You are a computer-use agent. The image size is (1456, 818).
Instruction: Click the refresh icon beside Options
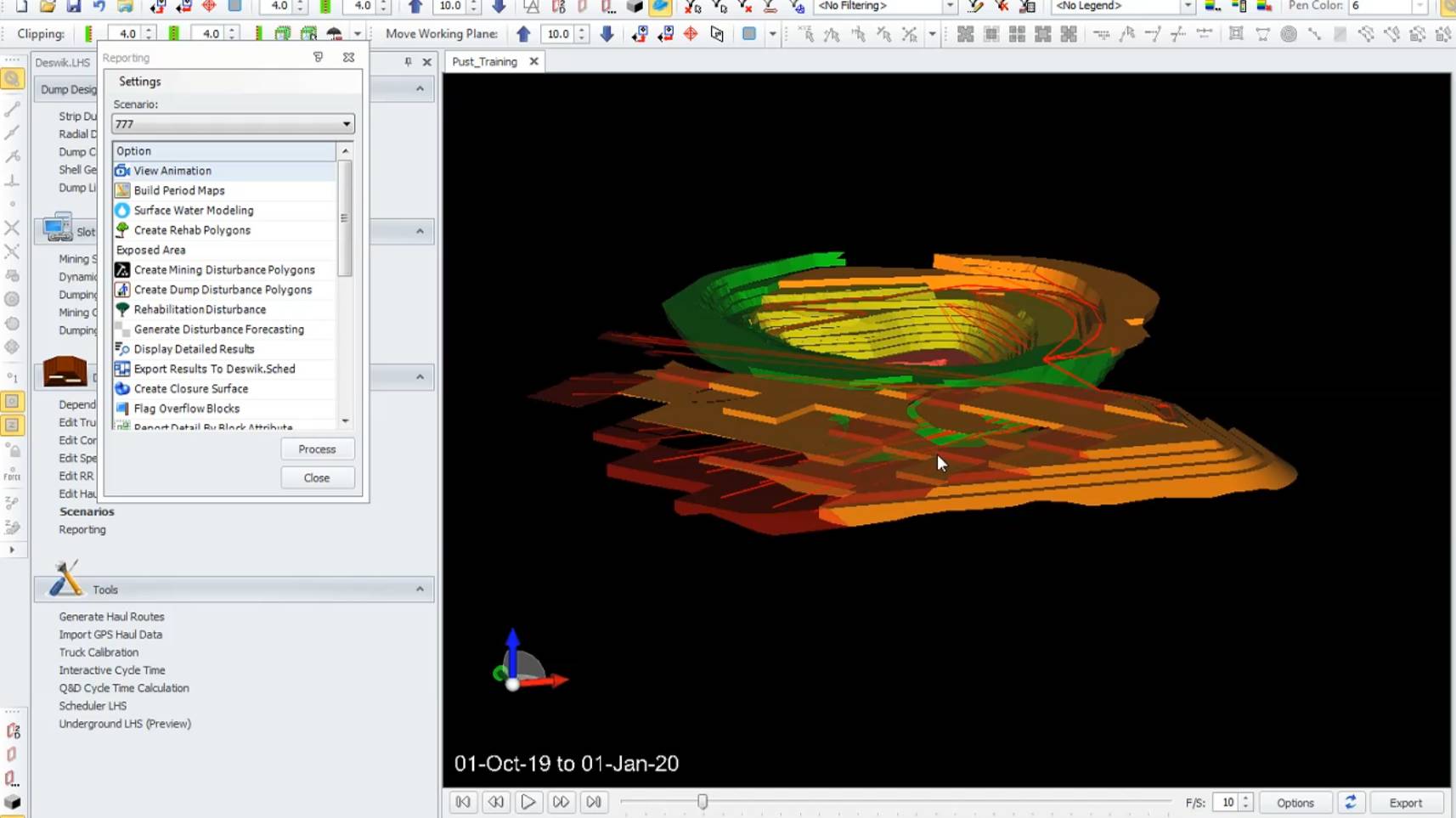pyautogui.click(x=1350, y=802)
